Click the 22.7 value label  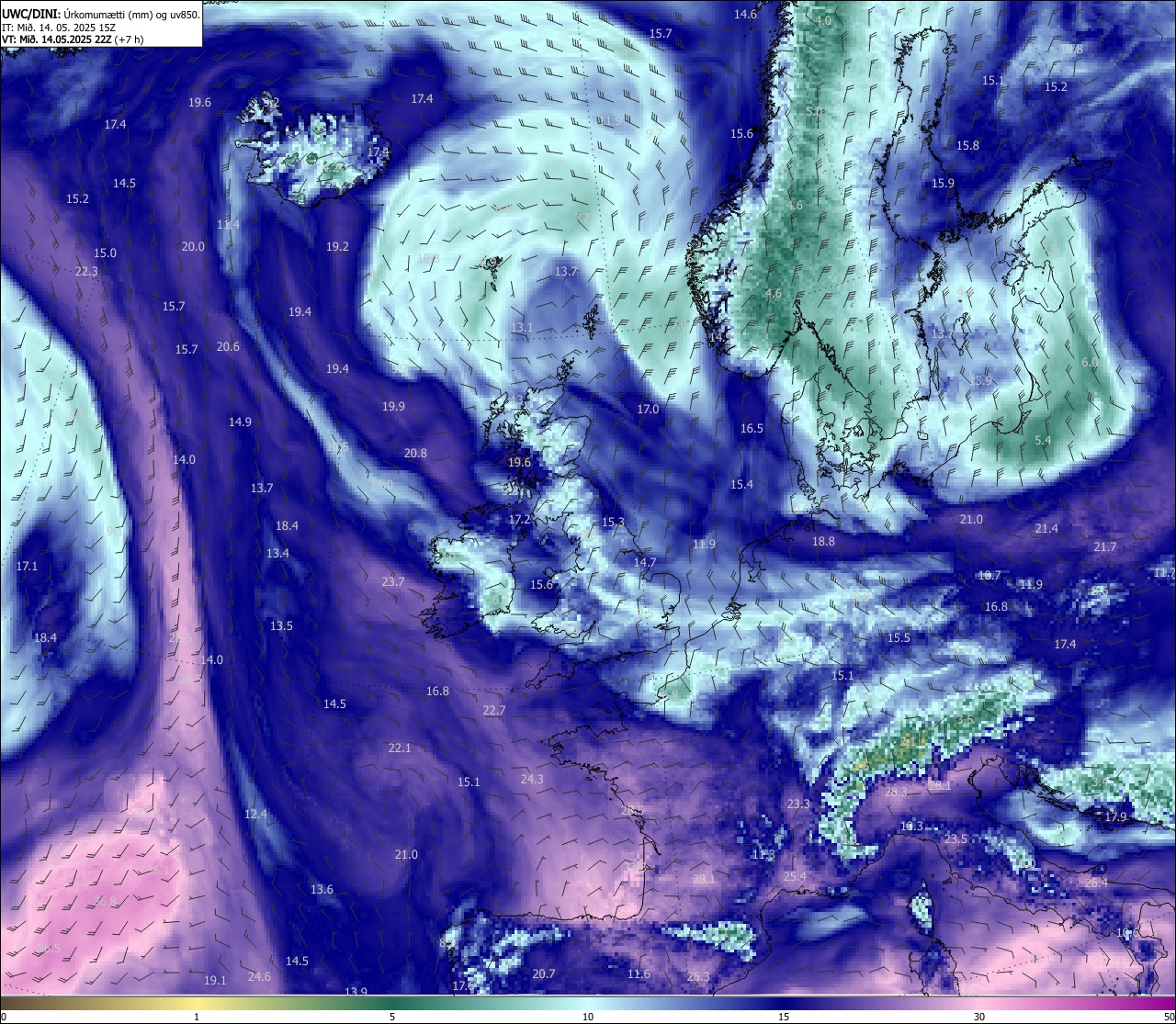pos(494,710)
